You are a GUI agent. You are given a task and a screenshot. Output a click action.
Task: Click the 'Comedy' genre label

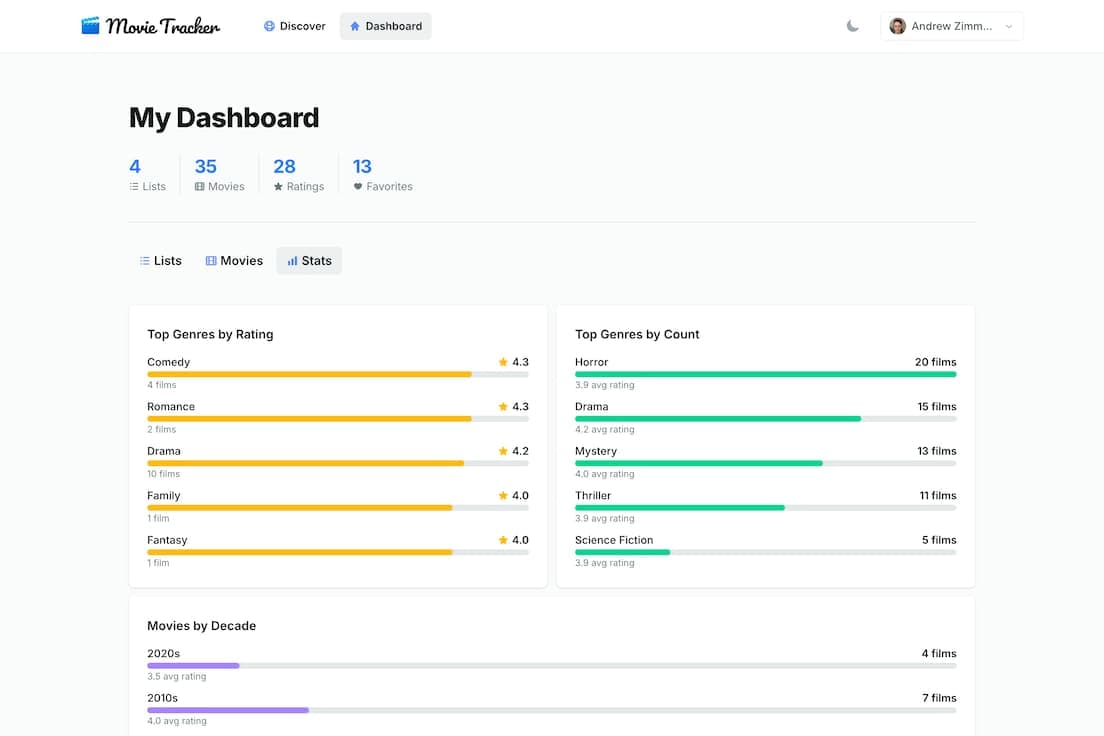point(168,362)
